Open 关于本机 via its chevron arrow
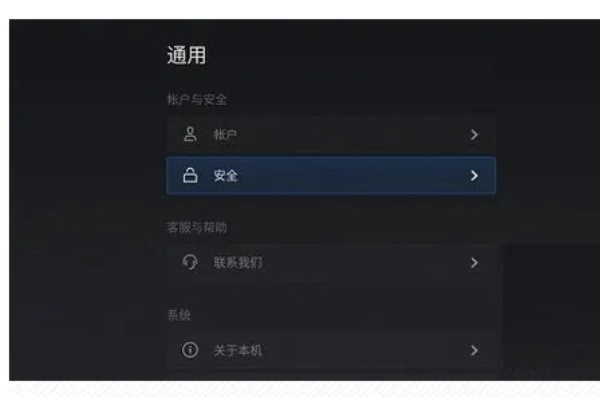The image size is (600, 400). pyautogui.click(x=474, y=350)
